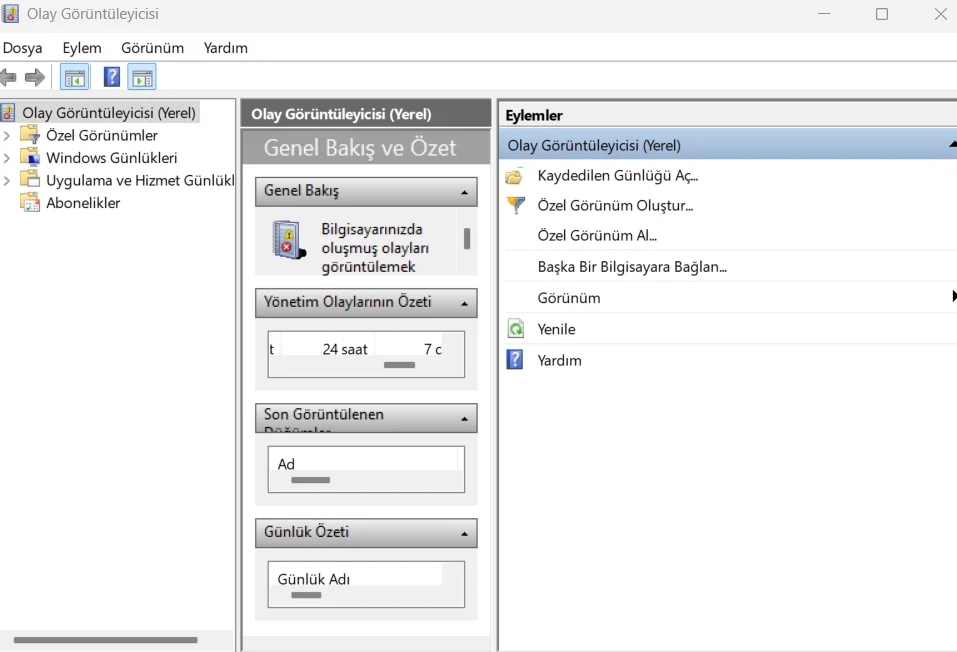Click the green refresh icon beside Yenile
The width and height of the screenshot is (957, 652).
coord(516,329)
